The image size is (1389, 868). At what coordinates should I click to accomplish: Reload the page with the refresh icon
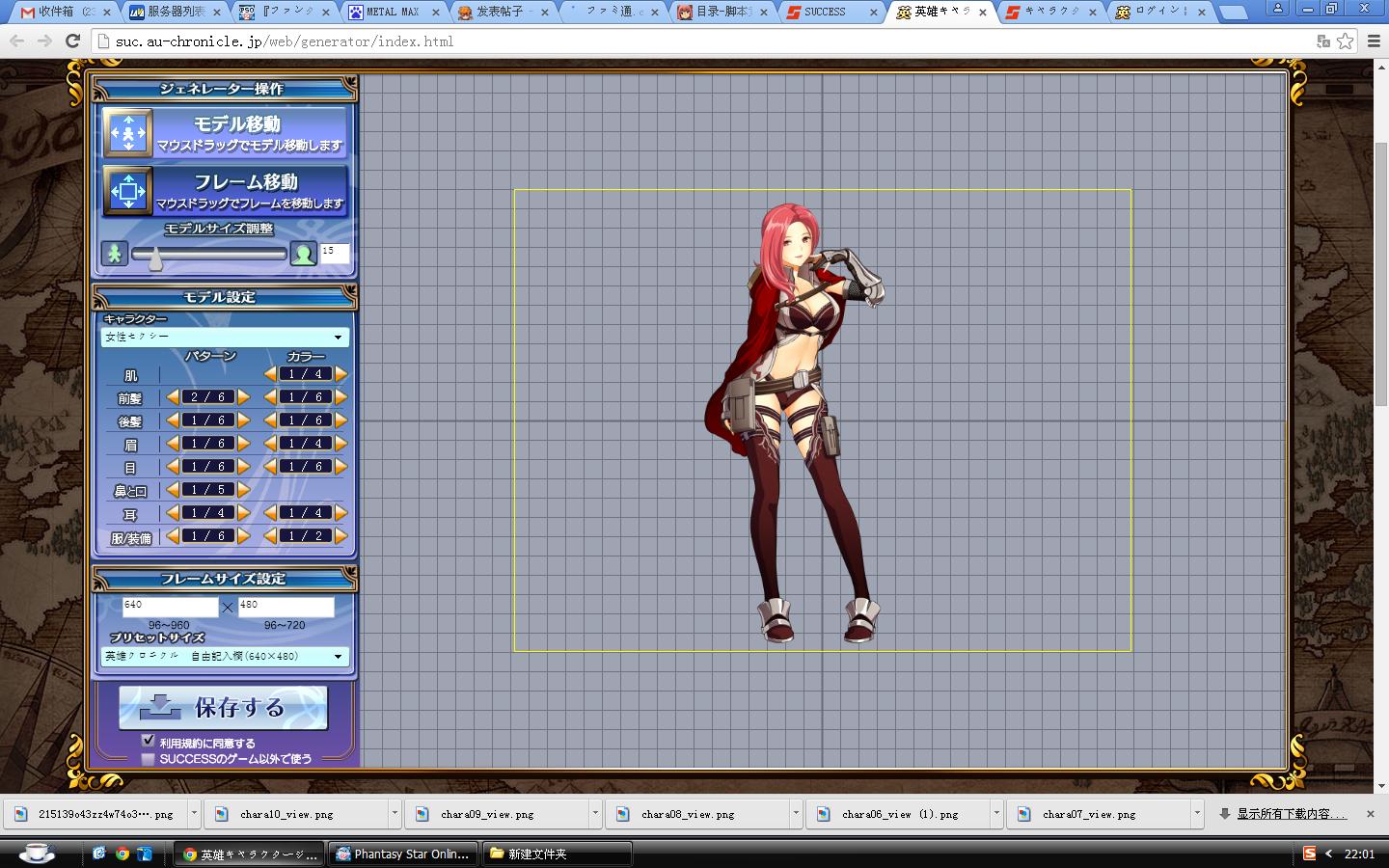[x=72, y=41]
